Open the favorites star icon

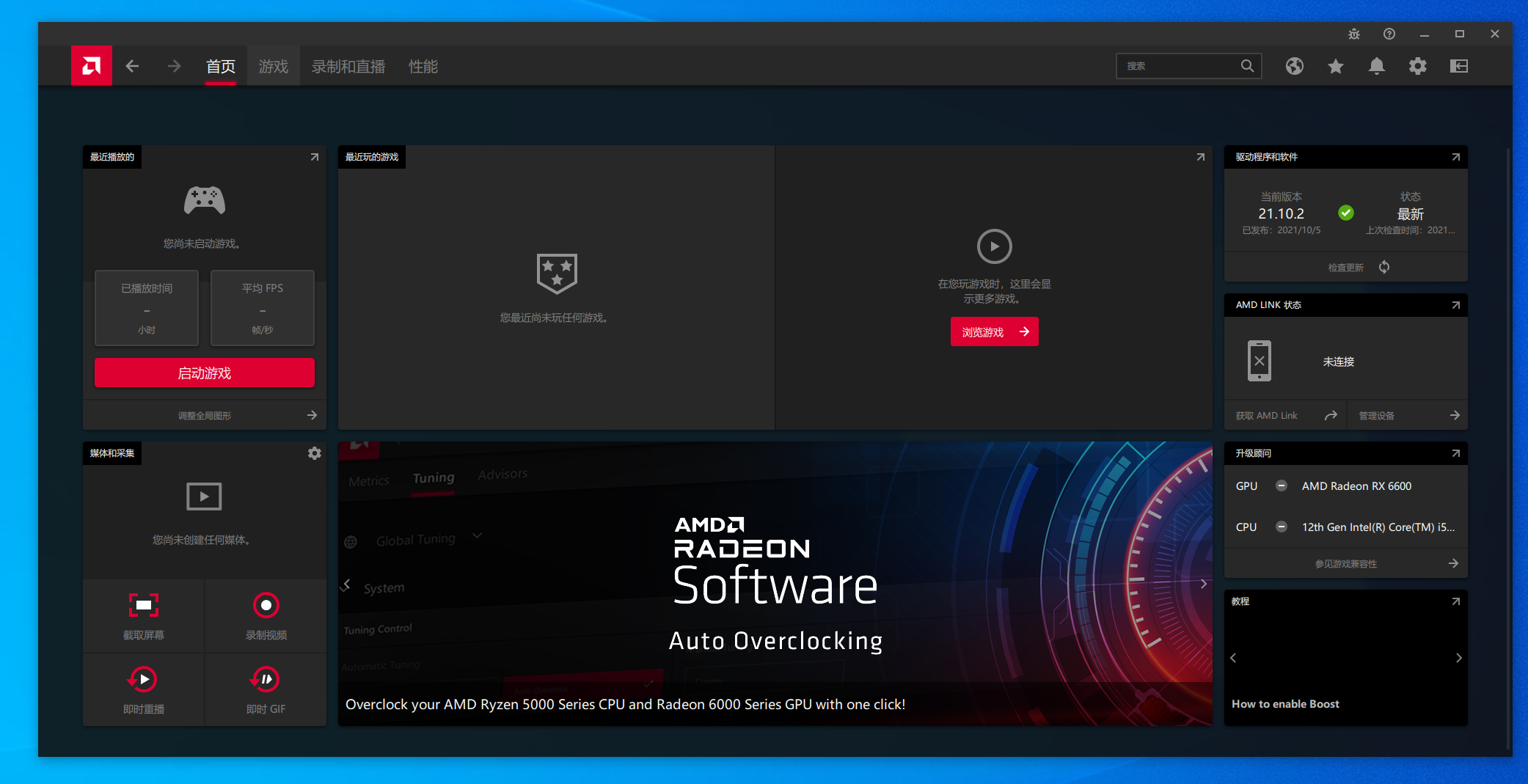click(x=1336, y=66)
